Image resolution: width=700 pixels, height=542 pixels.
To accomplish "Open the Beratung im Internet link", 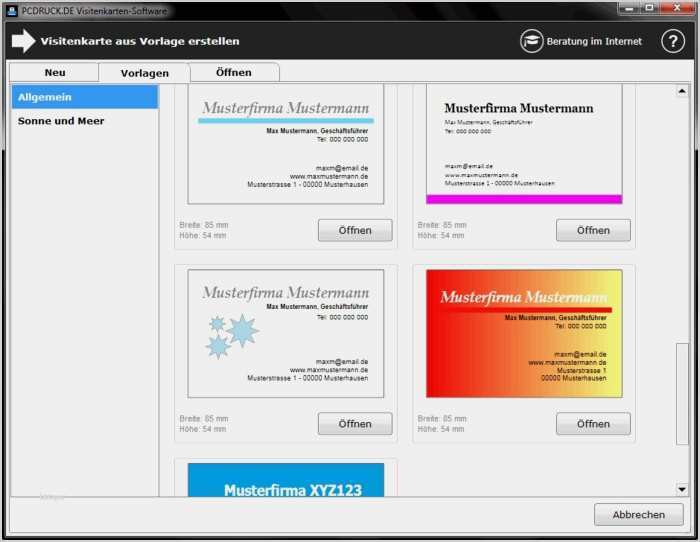I will 594,42.
